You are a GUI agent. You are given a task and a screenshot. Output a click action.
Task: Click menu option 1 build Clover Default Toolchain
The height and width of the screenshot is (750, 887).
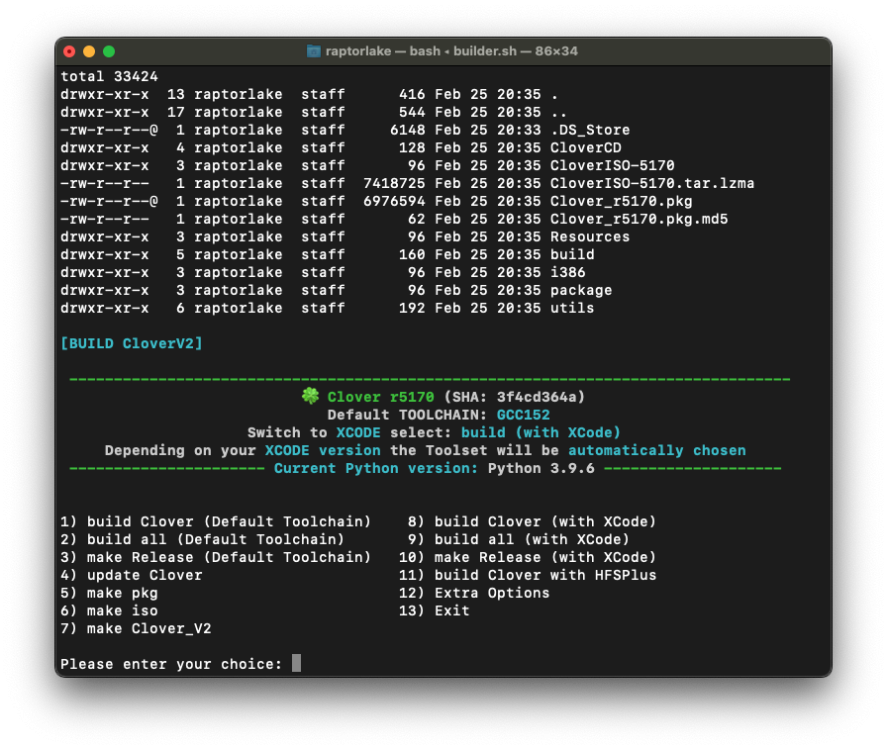pos(216,521)
